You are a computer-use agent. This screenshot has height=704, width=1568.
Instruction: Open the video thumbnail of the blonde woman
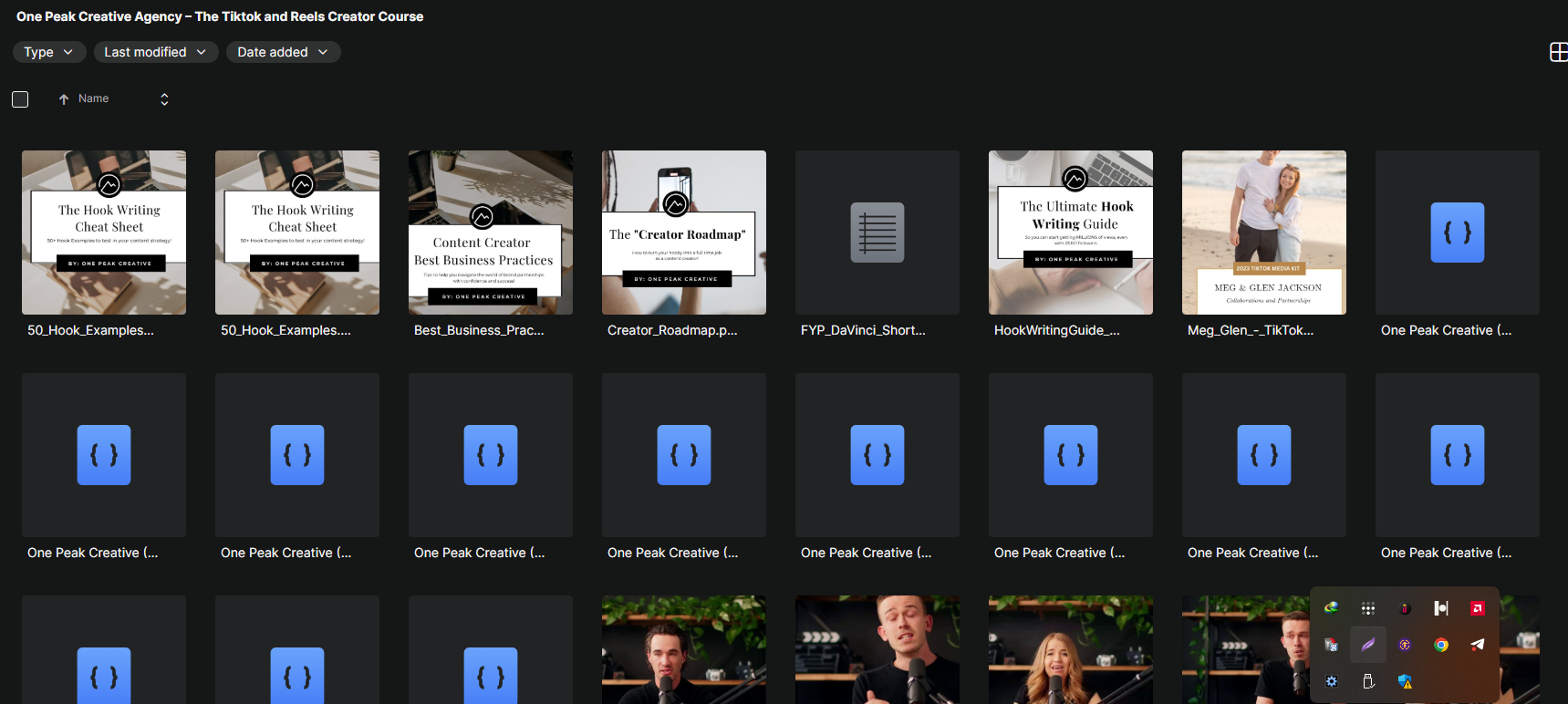[x=1071, y=649]
